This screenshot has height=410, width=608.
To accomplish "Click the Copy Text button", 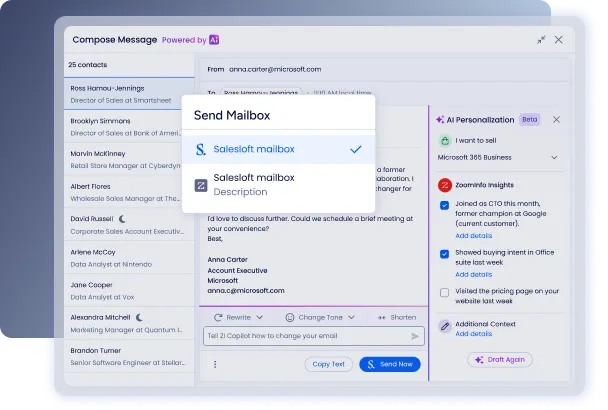I will pyautogui.click(x=328, y=364).
